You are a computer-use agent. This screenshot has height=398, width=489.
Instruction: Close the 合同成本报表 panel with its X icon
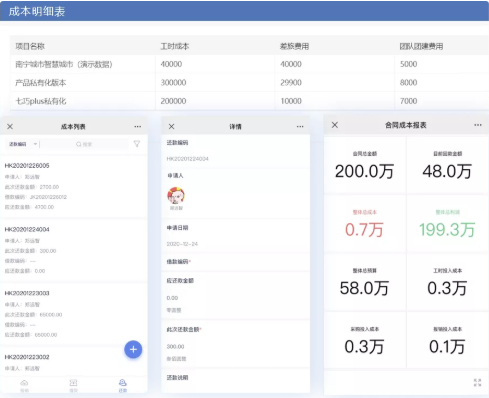pyautogui.click(x=335, y=125)
